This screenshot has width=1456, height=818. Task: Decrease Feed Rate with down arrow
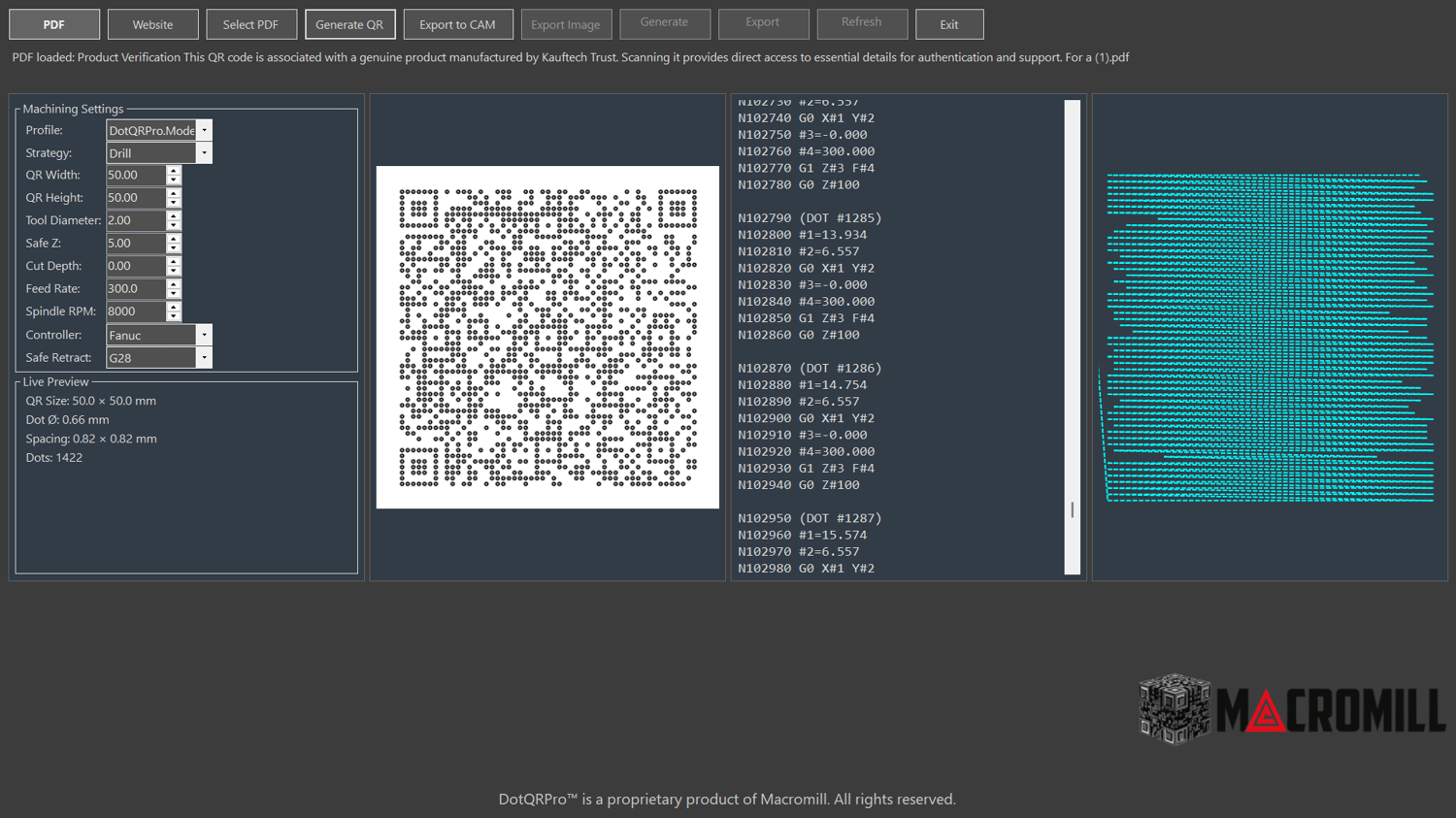click(x=174, y=294)
